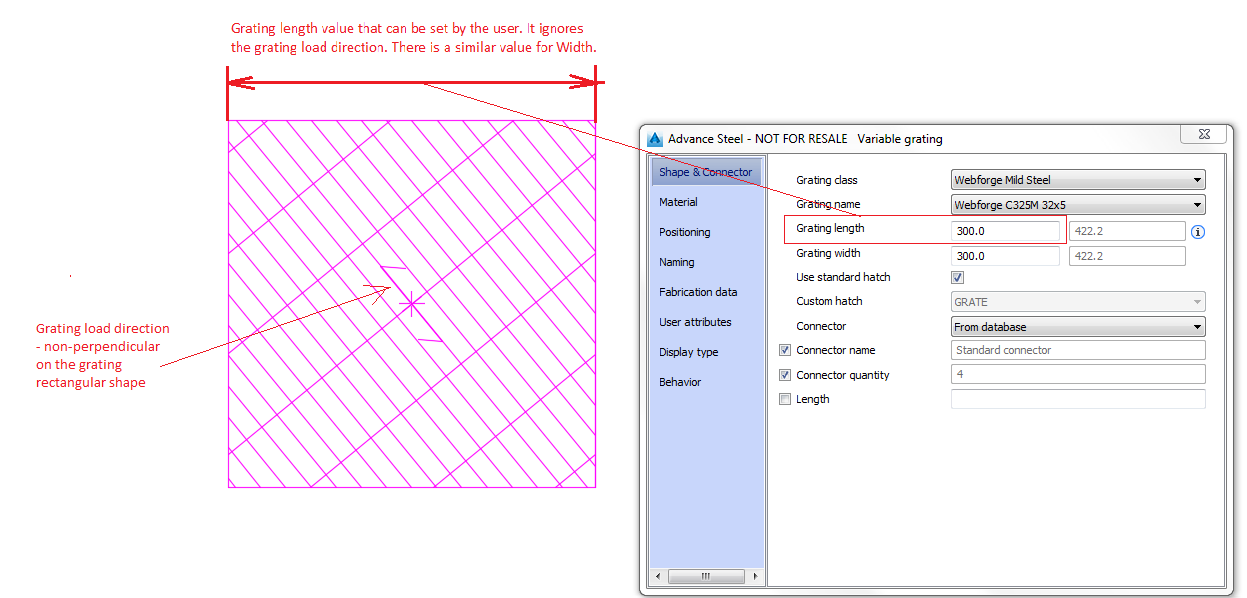Open the Grating class dropdown

(x=1078, y=180)
